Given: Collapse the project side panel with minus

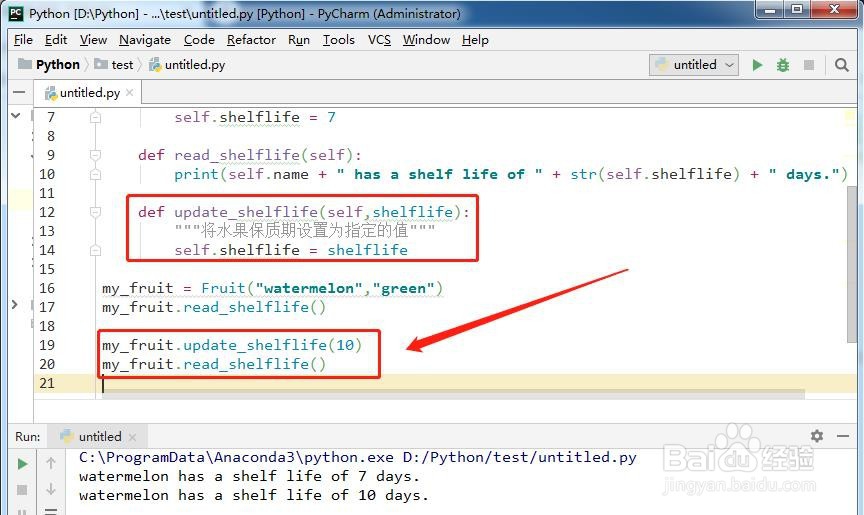Looking at the screenshot, I should click(x=19, y=92).
